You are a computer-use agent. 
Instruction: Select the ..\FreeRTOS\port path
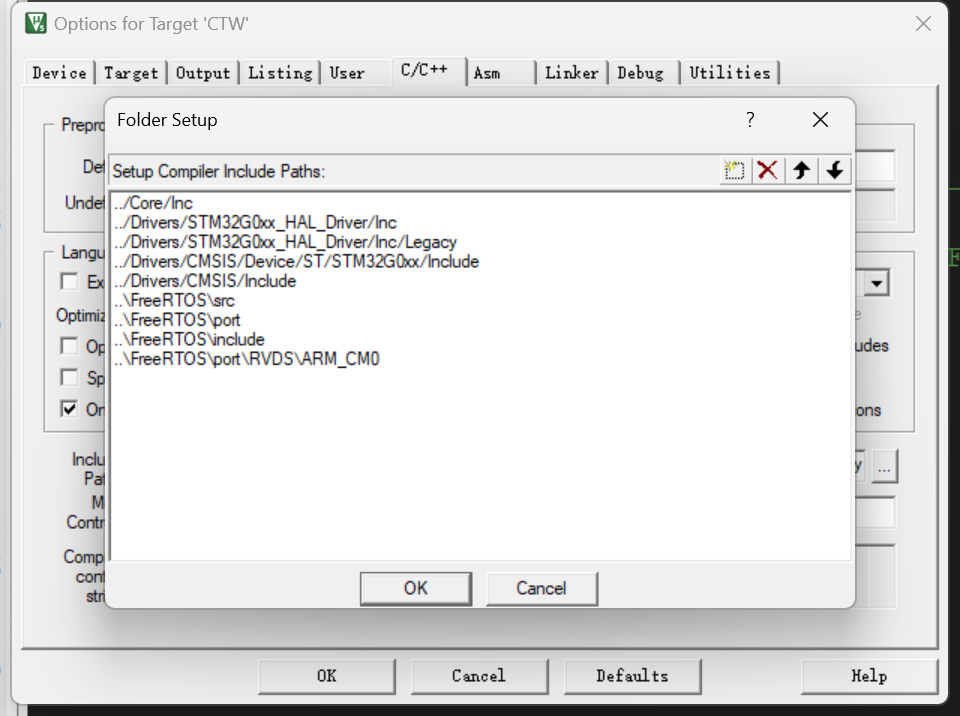tap(177, 320)
